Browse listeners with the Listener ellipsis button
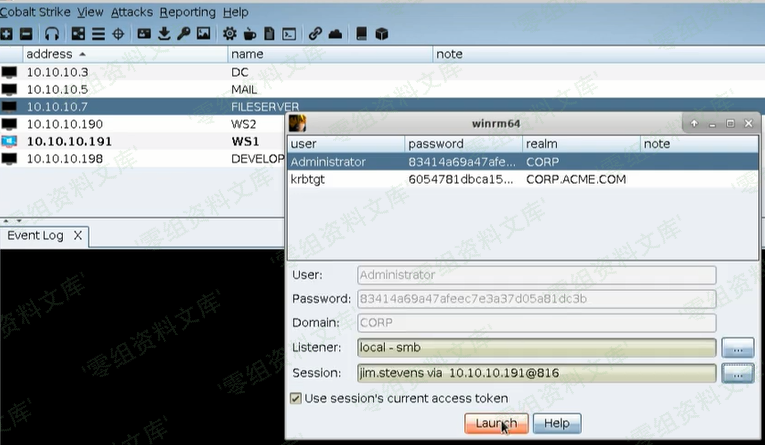This screenshot has width=765, height=445. point(737,348)
